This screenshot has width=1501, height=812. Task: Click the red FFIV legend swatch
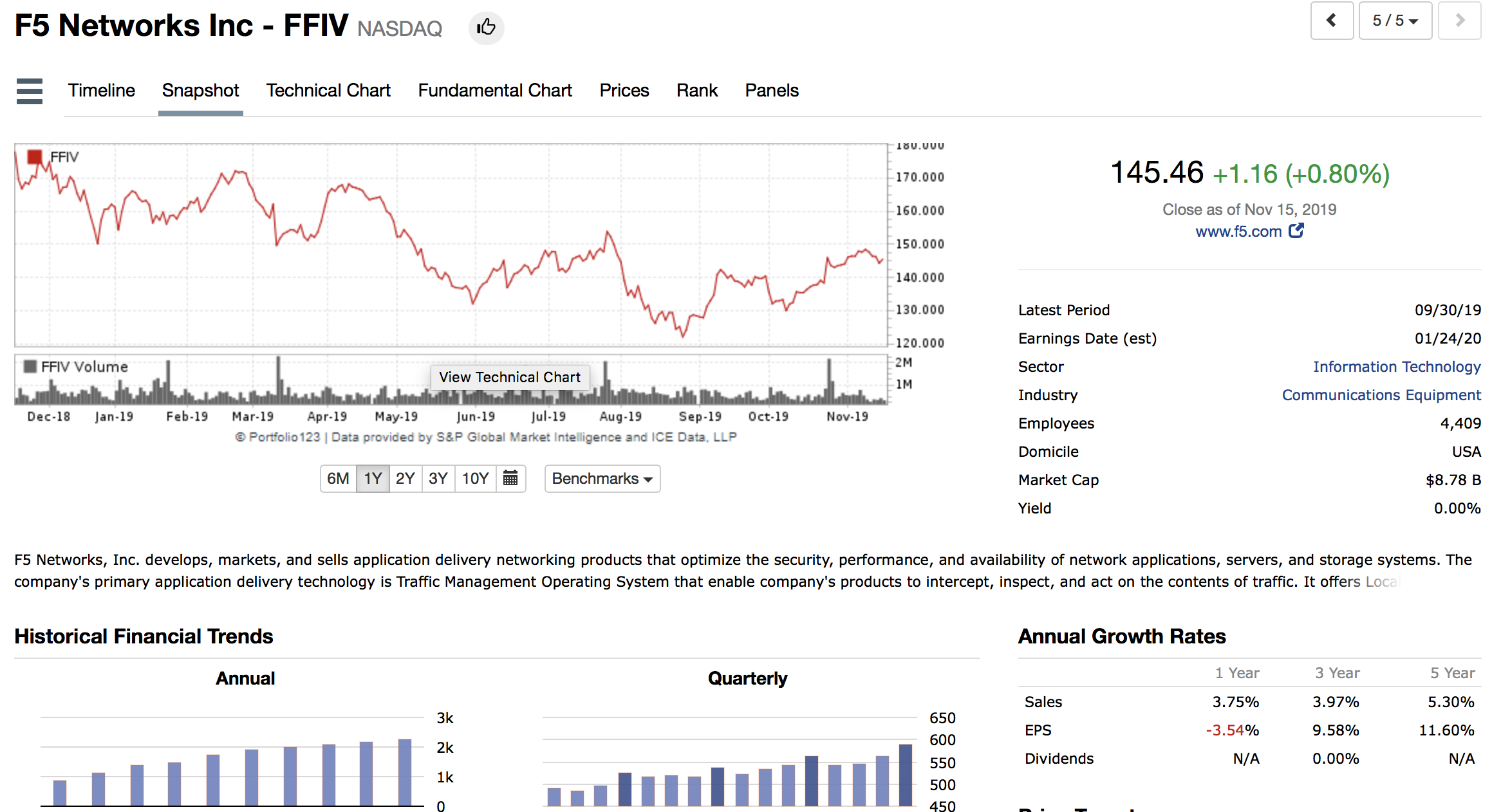point(35,157)
